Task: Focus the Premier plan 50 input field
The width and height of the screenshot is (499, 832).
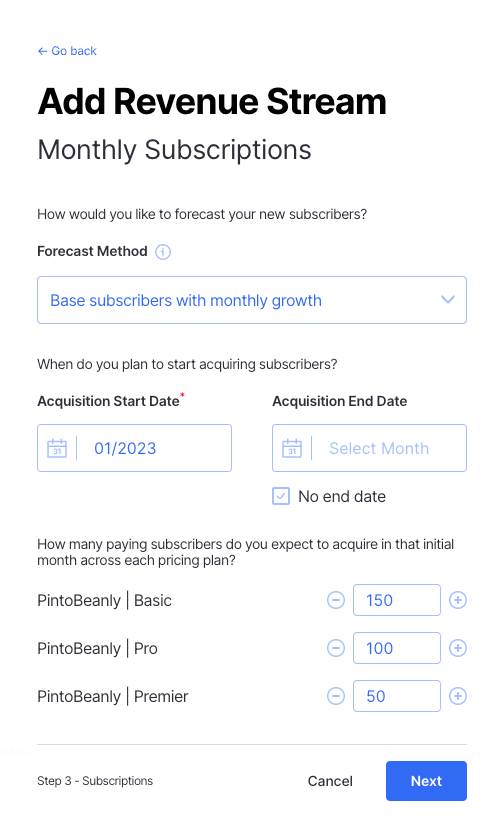Action: pyautogui.click(x=397, y=696)
